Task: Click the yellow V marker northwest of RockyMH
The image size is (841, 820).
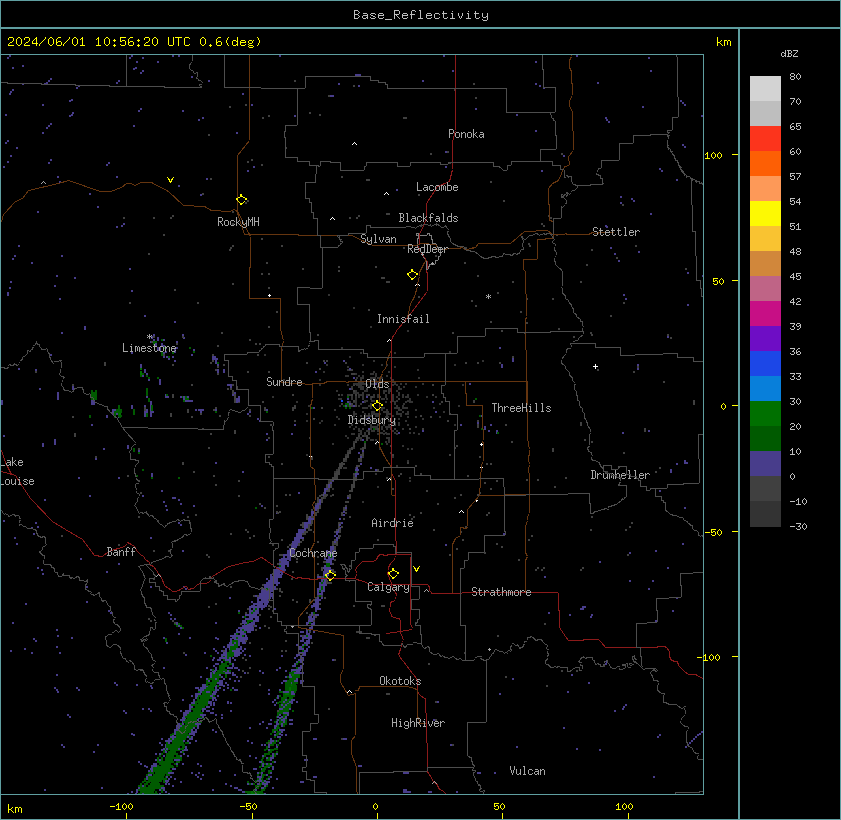Action: coord(170,180)
